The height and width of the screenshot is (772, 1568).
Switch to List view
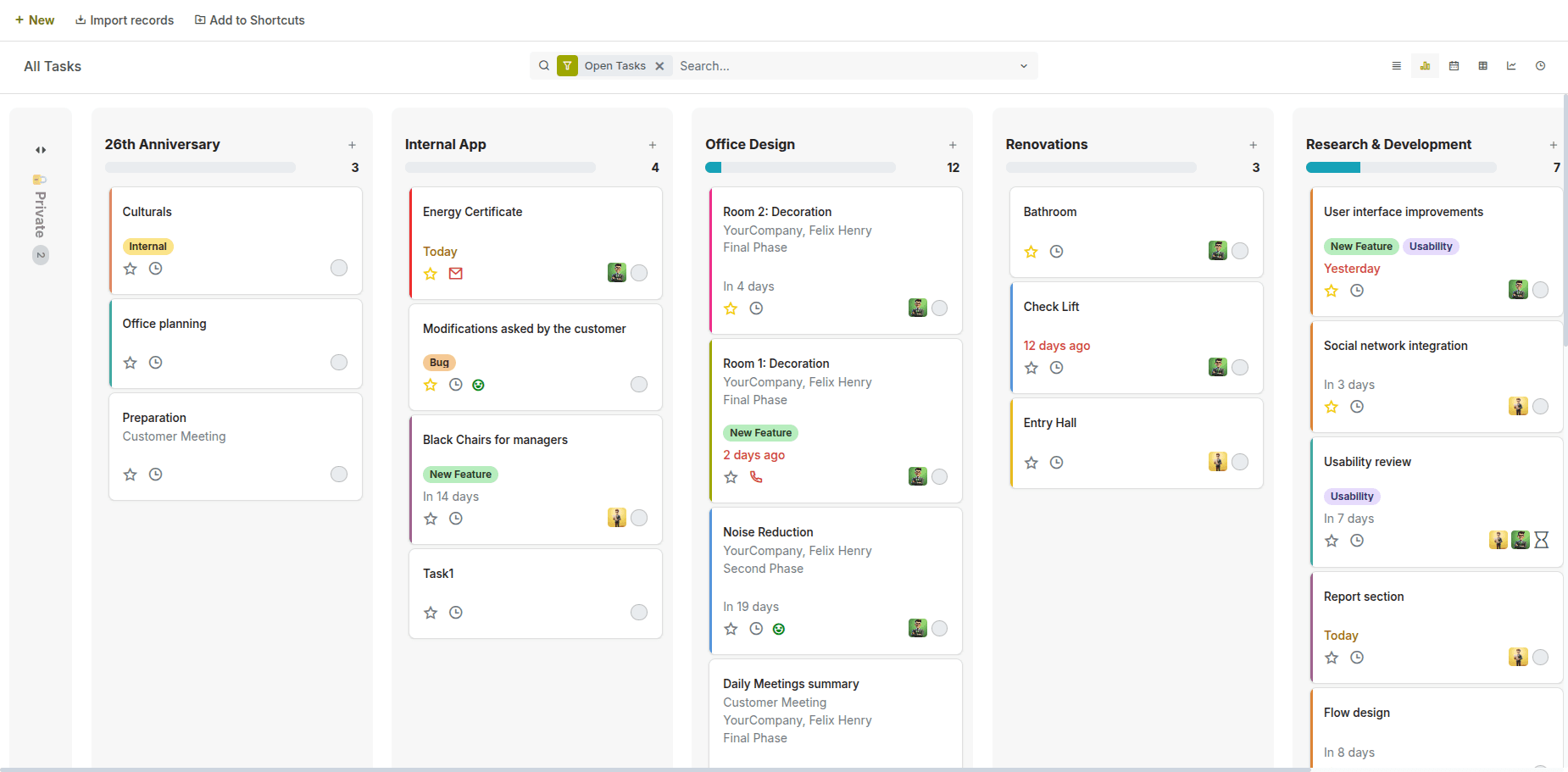(x=1396, y=65)
